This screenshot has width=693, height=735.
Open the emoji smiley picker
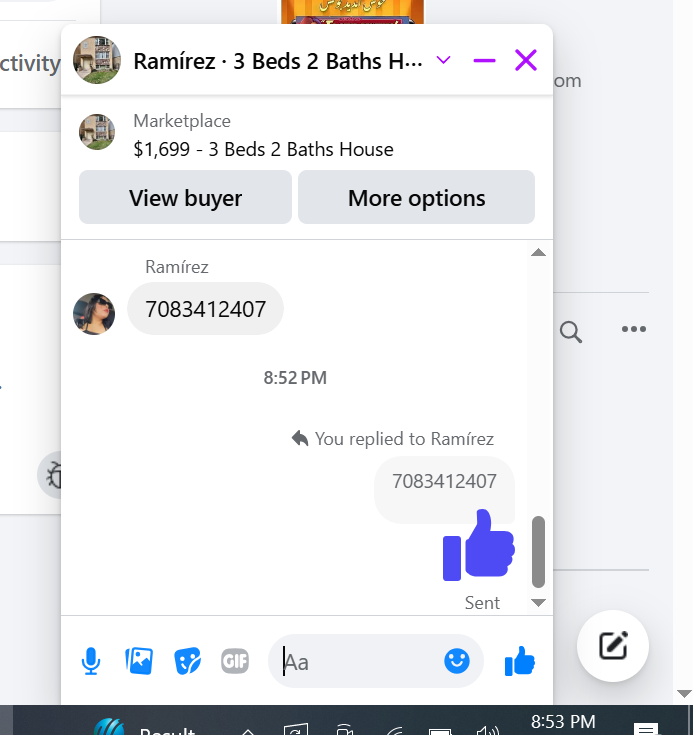(x=457, y=661)
